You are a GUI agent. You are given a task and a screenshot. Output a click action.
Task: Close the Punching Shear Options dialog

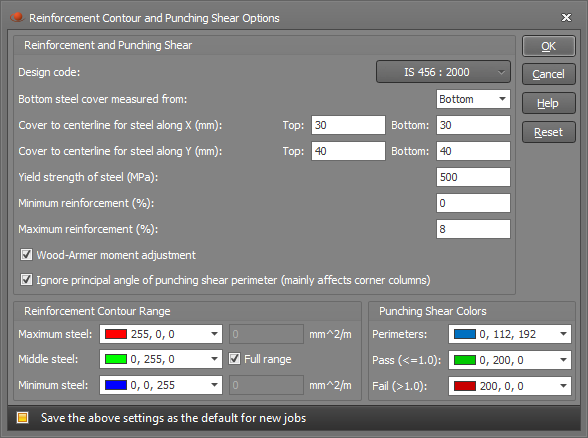point(566,18)
